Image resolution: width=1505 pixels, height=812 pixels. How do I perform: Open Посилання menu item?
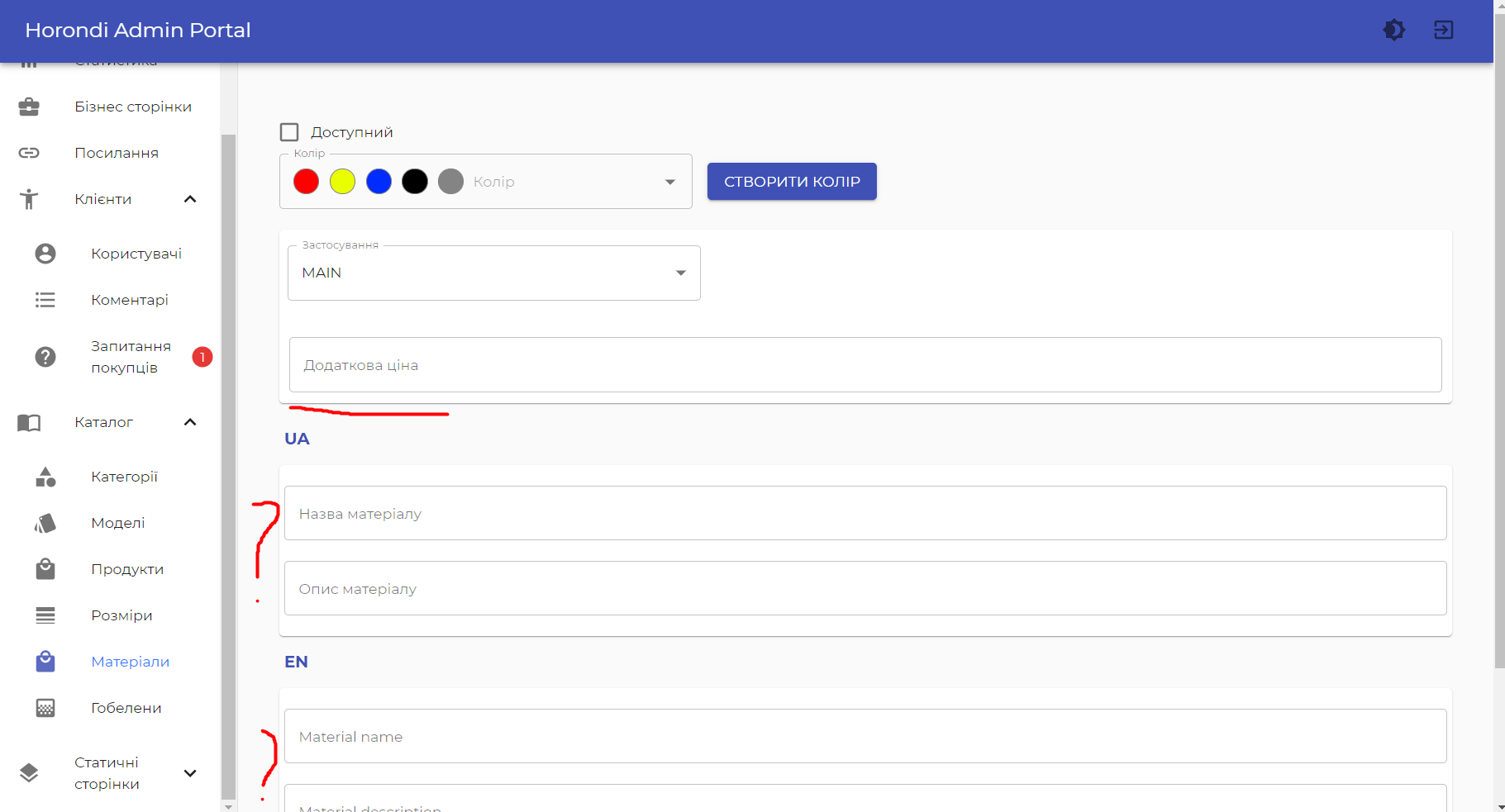pyautogui.click(x=117, y=153)
